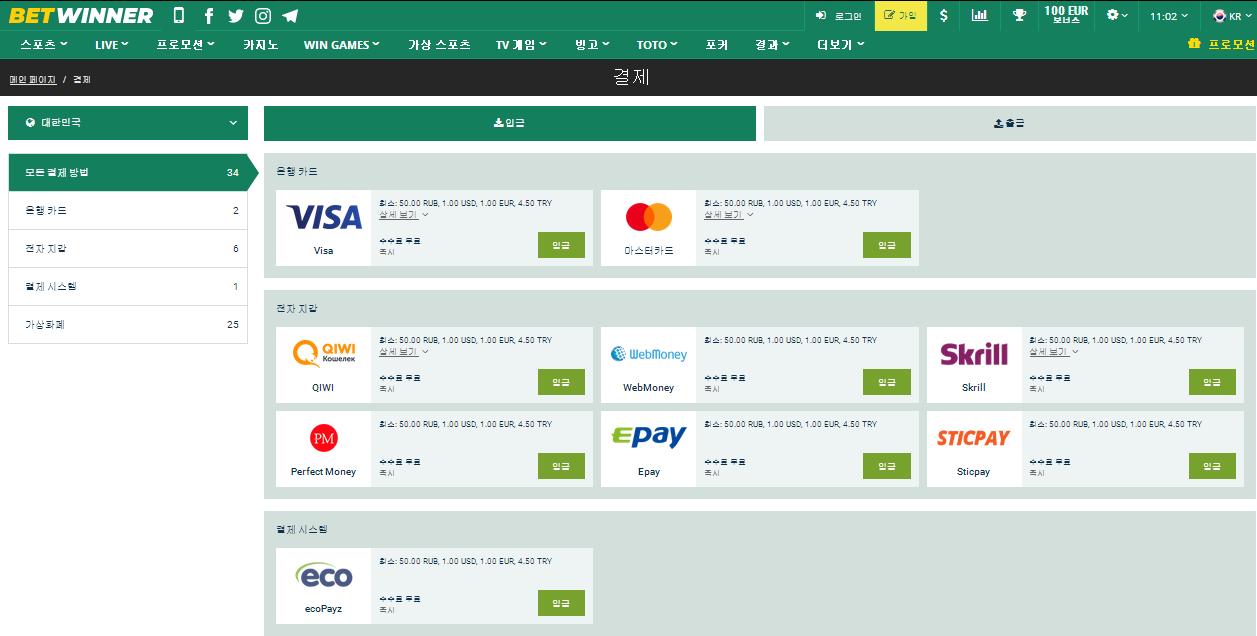
Task: Click the main page breadcrumb link
Action: [32, 79]
